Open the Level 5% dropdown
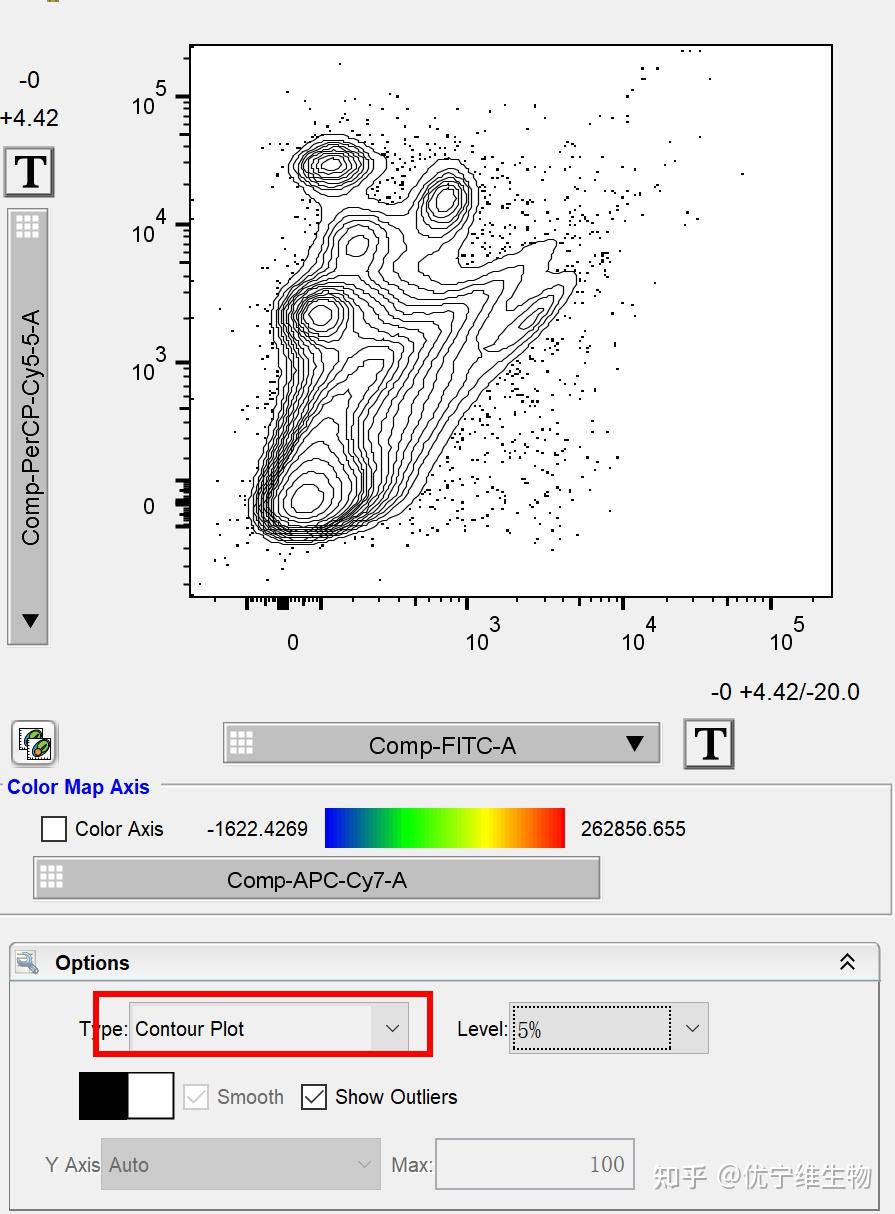 point(609,1028)
